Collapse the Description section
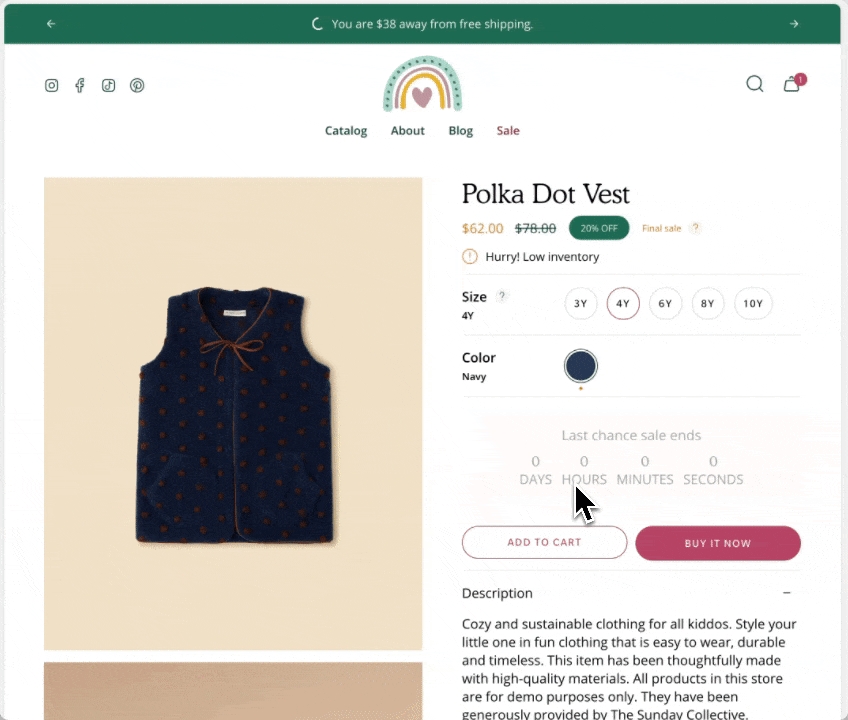848x720 pixels. [x=787, y=593]
